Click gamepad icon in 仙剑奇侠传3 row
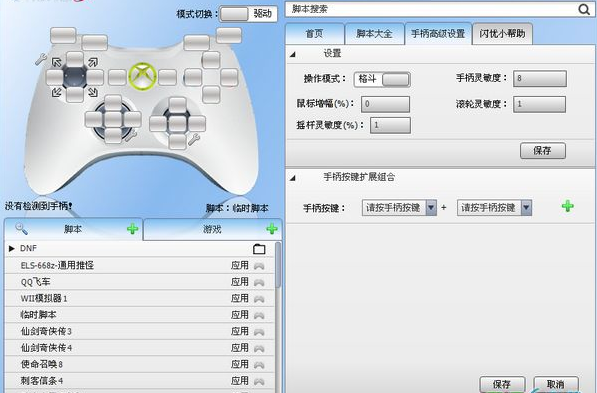The image size is (597, 393). click(x=259, y=332)
